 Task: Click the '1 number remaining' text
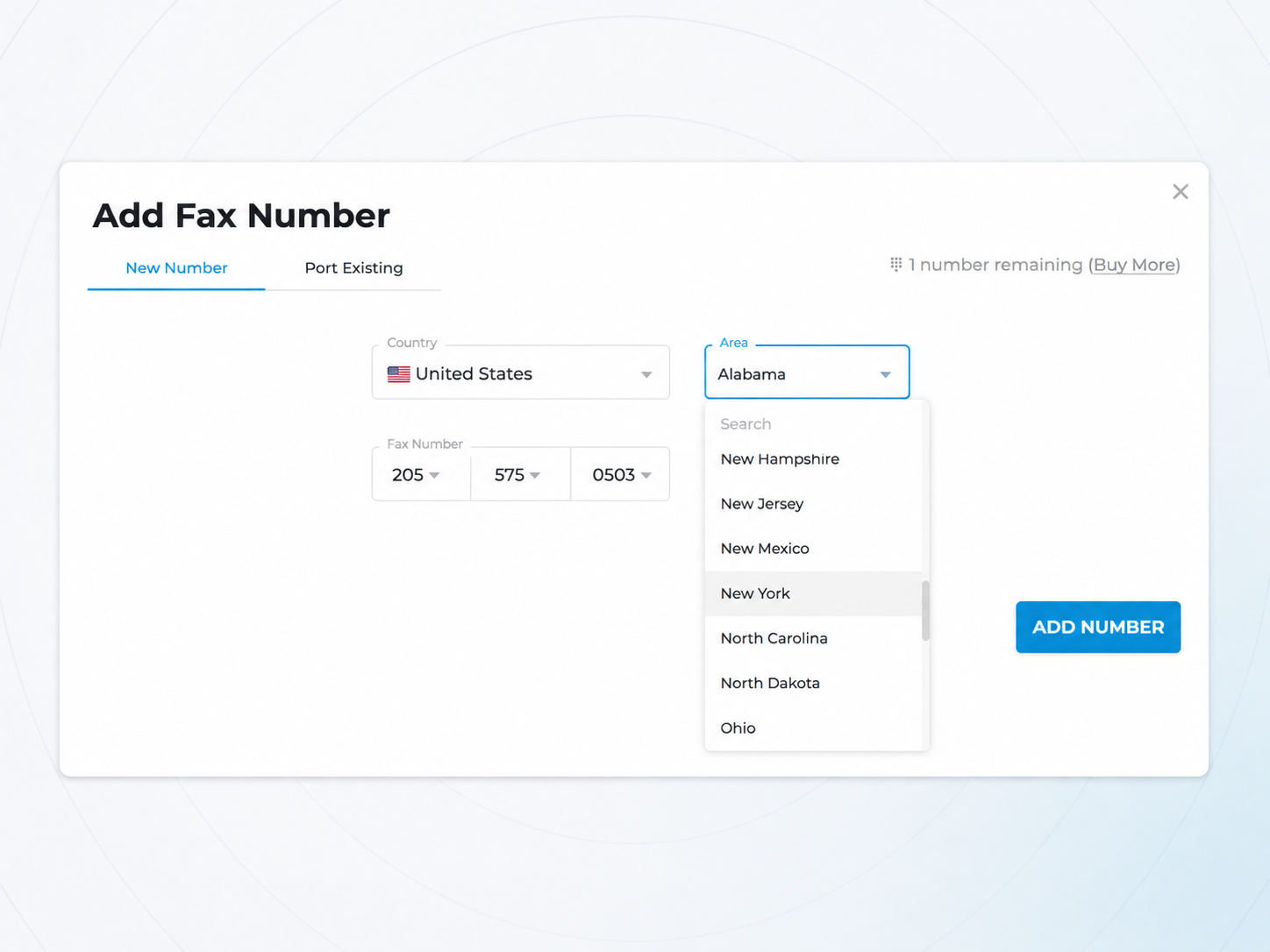pos(995,265)
